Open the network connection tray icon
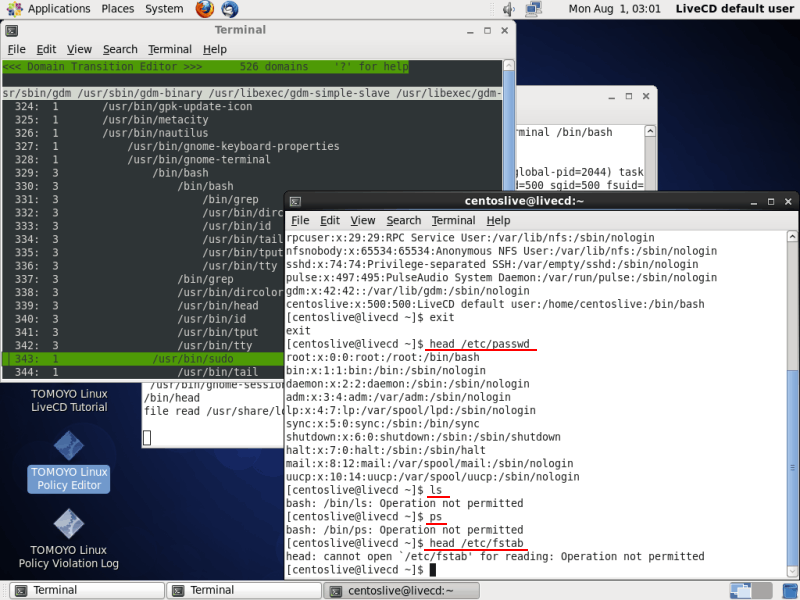The image size is (800, 600). (534, 9)
